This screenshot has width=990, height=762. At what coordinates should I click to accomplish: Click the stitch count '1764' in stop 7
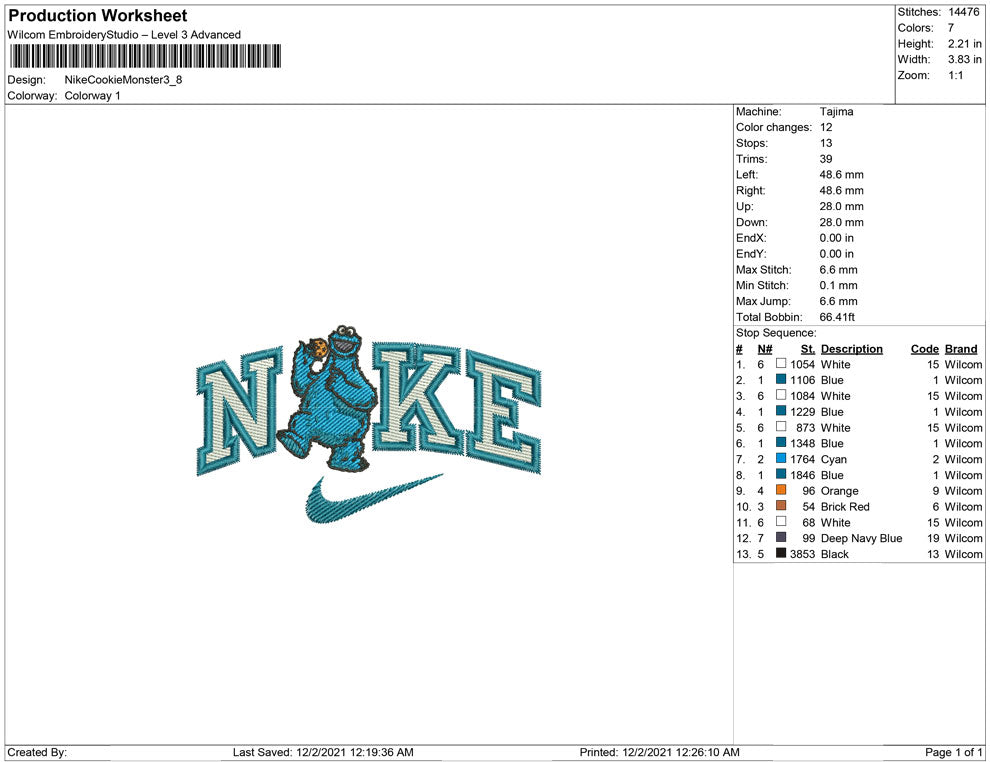coord(802,459)
